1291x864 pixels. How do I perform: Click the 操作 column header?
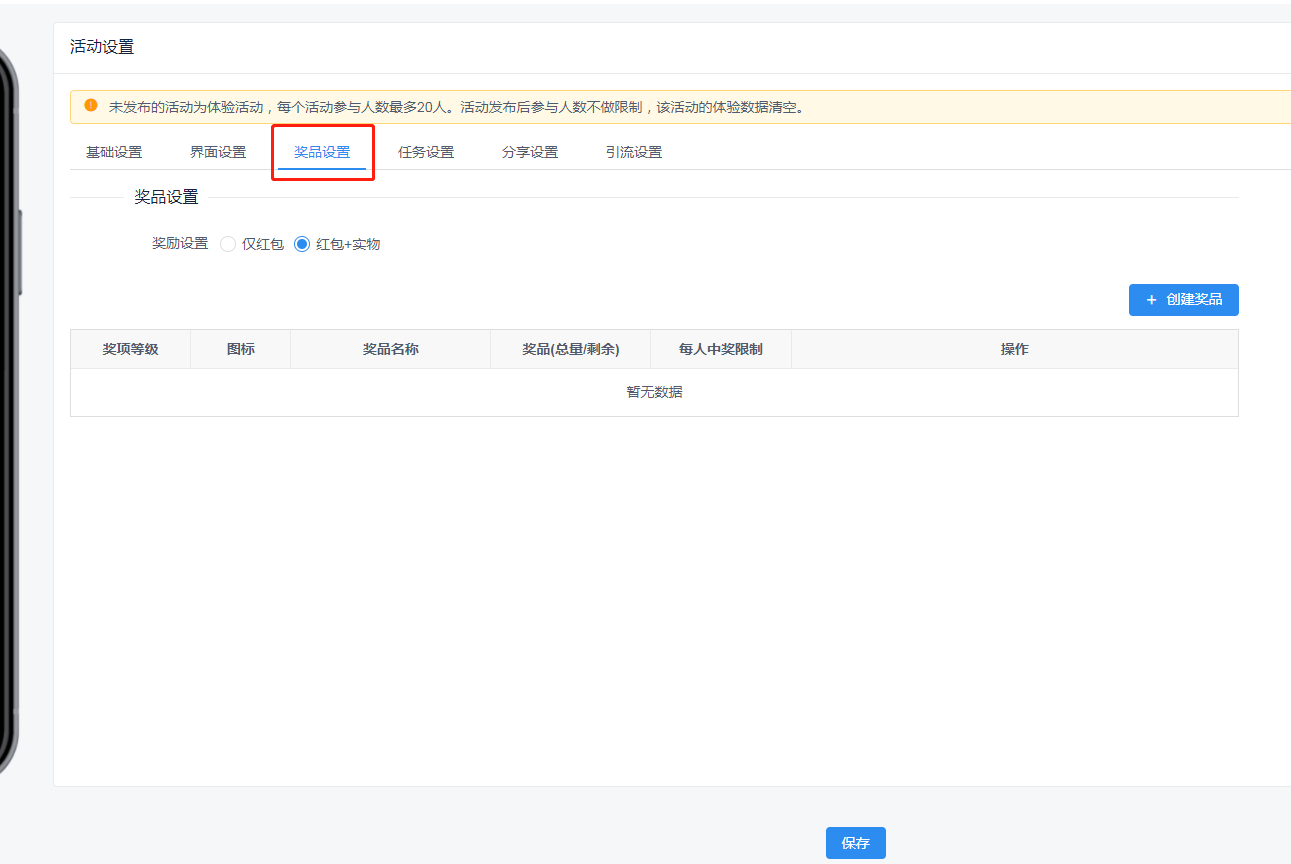point(1015,349)
